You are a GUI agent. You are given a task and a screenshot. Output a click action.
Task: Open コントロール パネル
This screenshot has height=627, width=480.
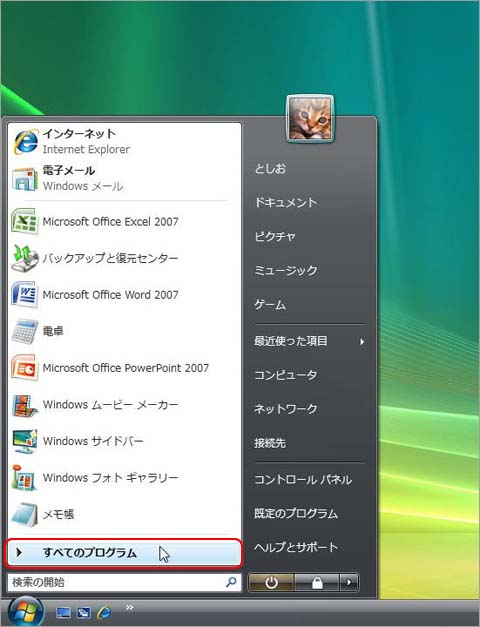pos(303,479)
